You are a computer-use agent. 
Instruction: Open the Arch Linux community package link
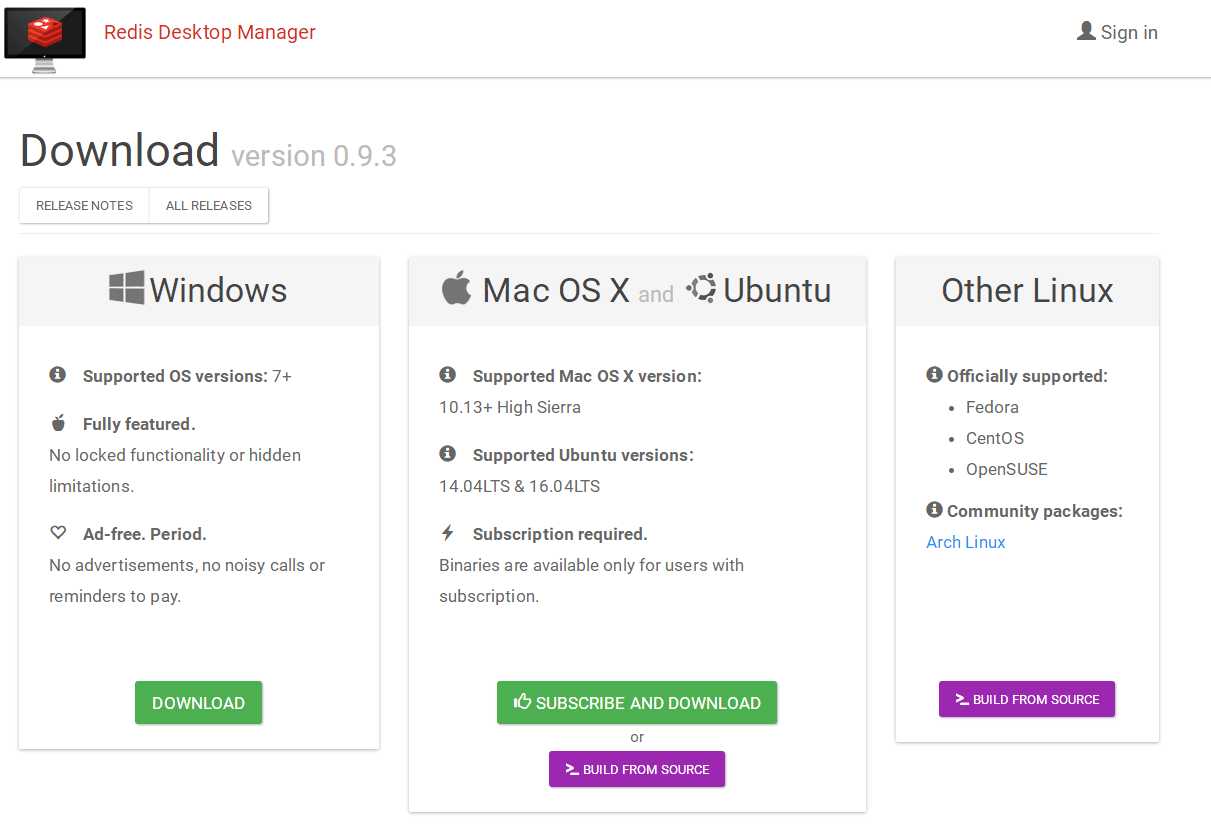point(966,542)
